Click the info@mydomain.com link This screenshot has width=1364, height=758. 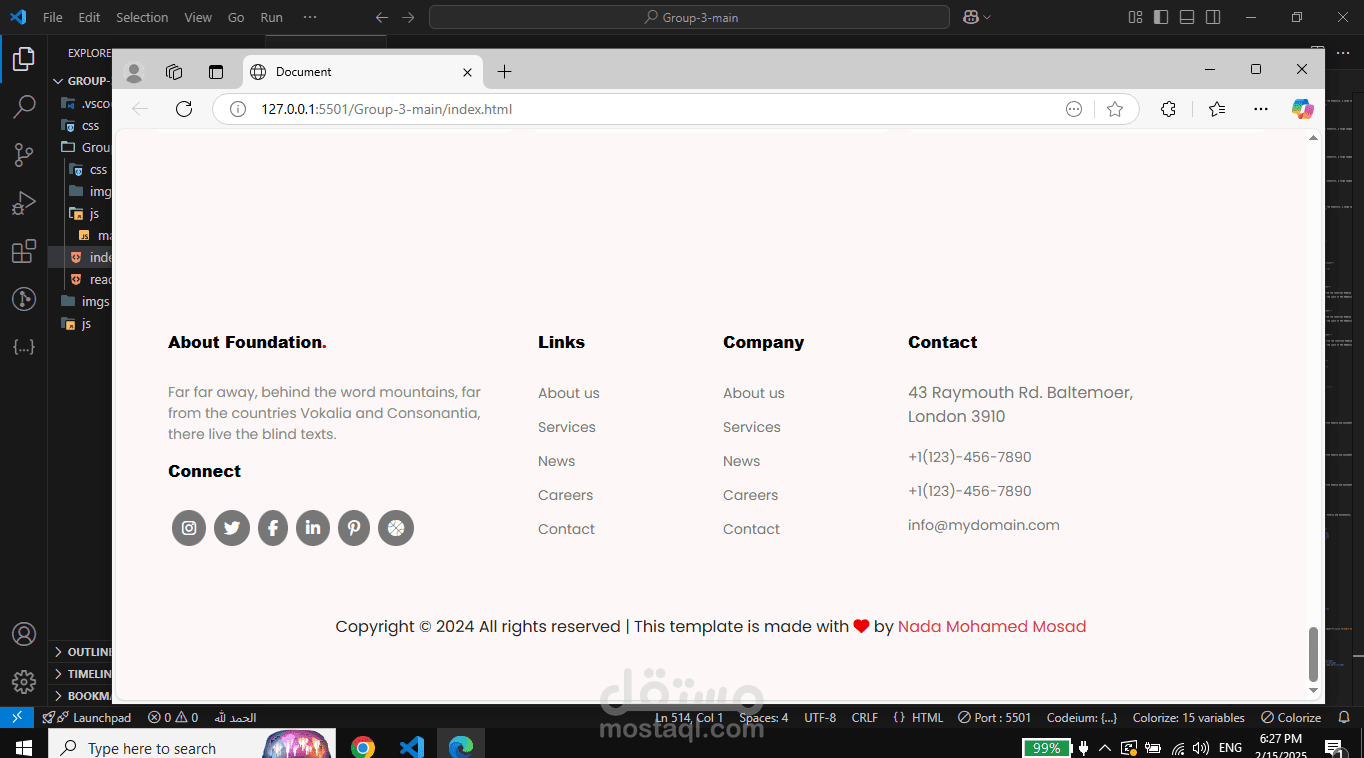pos(984,525)
